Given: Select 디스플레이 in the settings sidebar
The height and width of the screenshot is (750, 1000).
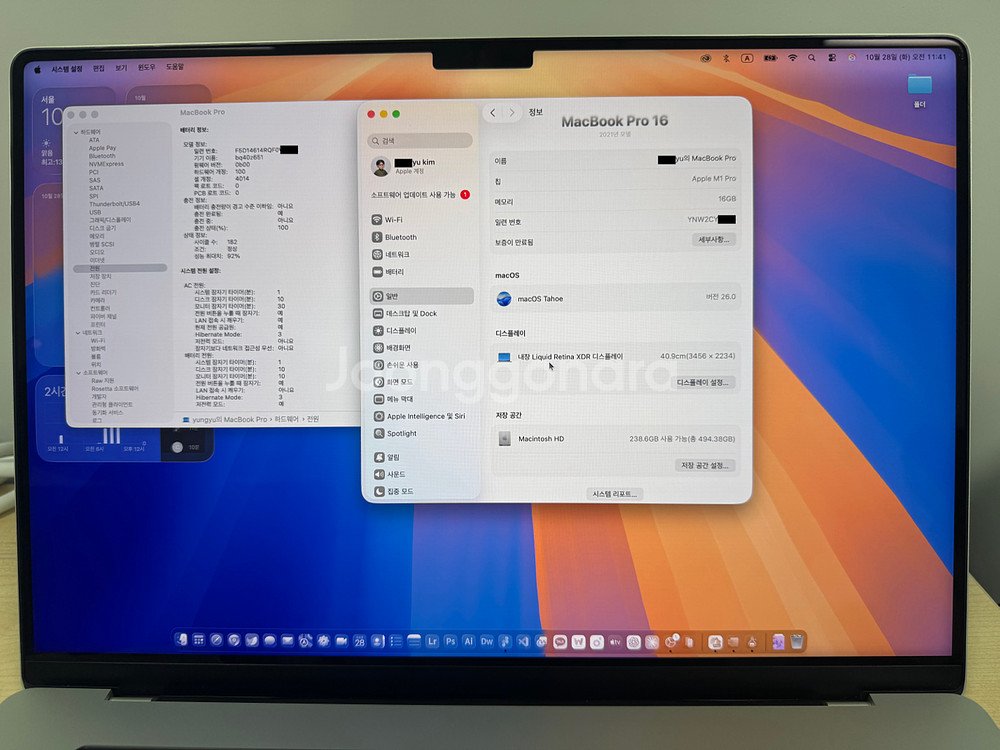Looking at the screenshot, I should [x=401, y=330].
